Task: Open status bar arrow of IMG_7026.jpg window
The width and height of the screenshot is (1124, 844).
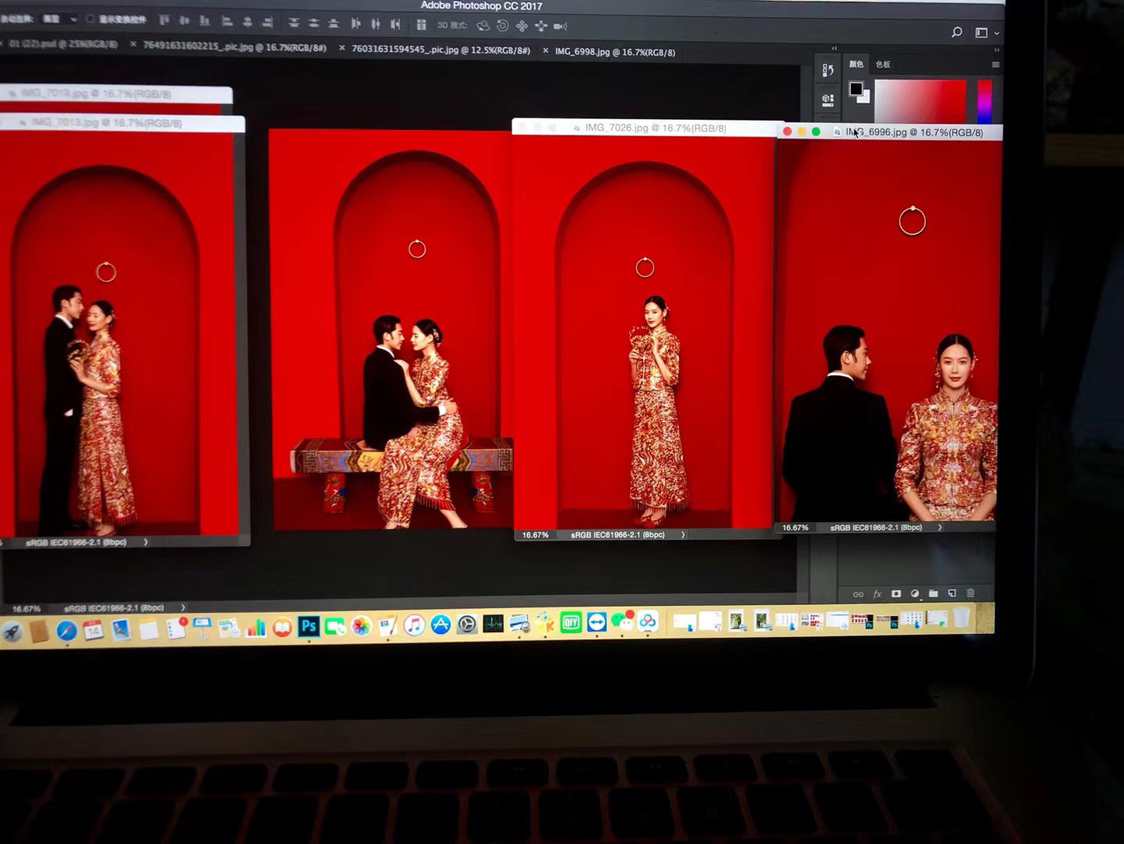Action: click(683, 535)
